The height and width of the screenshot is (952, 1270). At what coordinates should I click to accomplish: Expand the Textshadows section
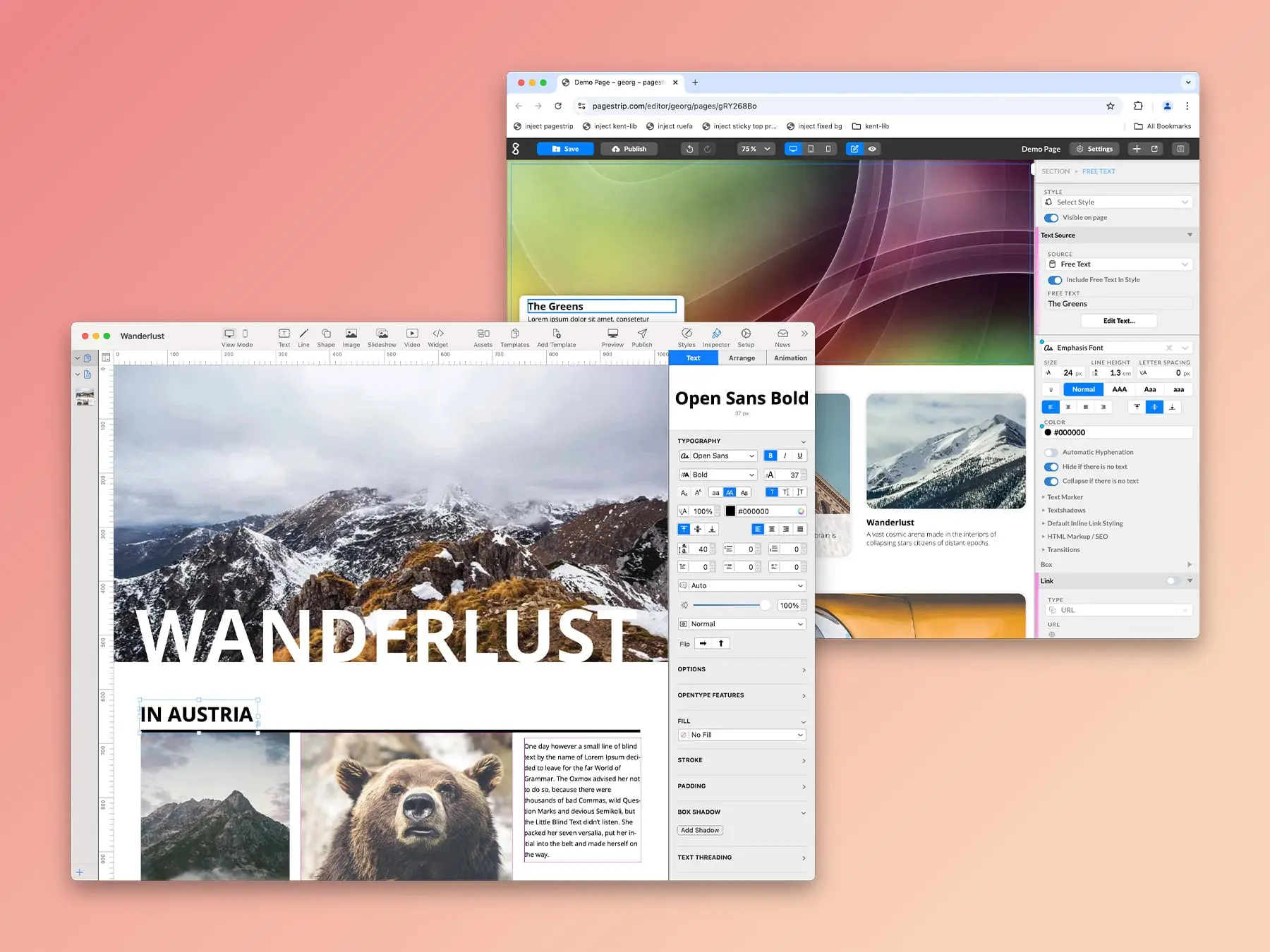pos(1066,511)
